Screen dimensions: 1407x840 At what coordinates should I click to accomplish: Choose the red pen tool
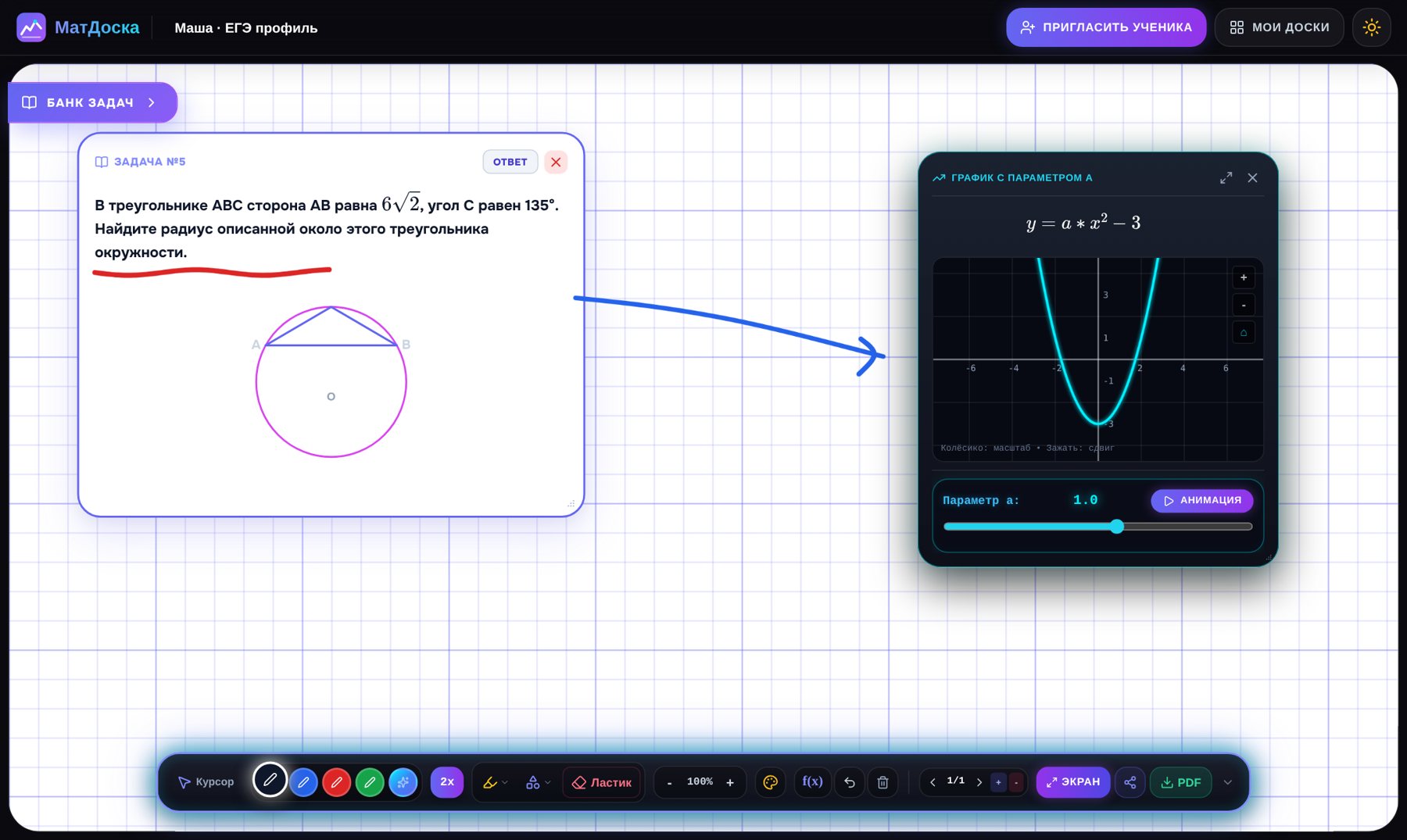(x=337, y=782)
